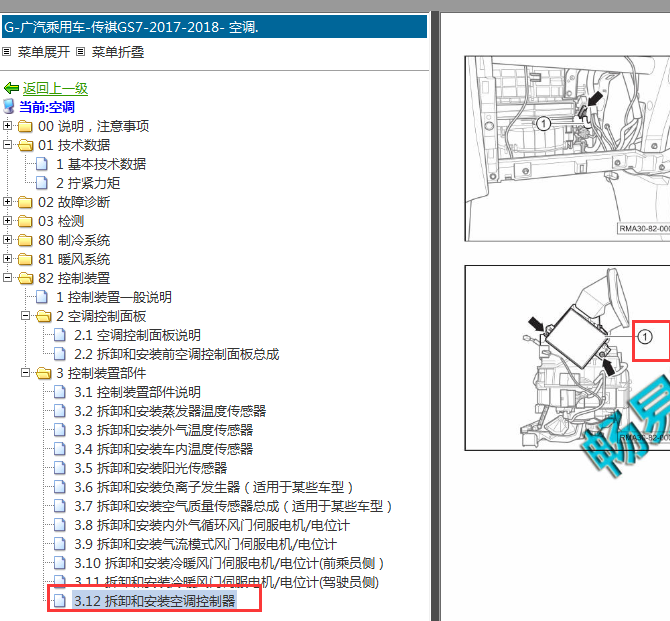Click the computer icon beside 当前:空调

click(x=9, y=107)
